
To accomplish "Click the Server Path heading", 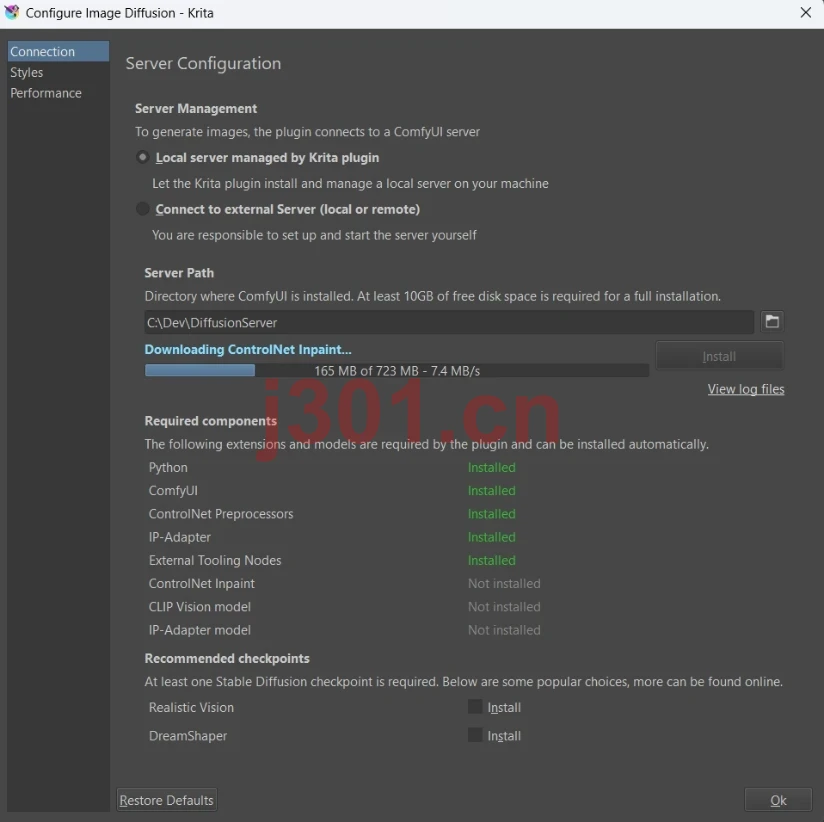I will tap(179, 272).
